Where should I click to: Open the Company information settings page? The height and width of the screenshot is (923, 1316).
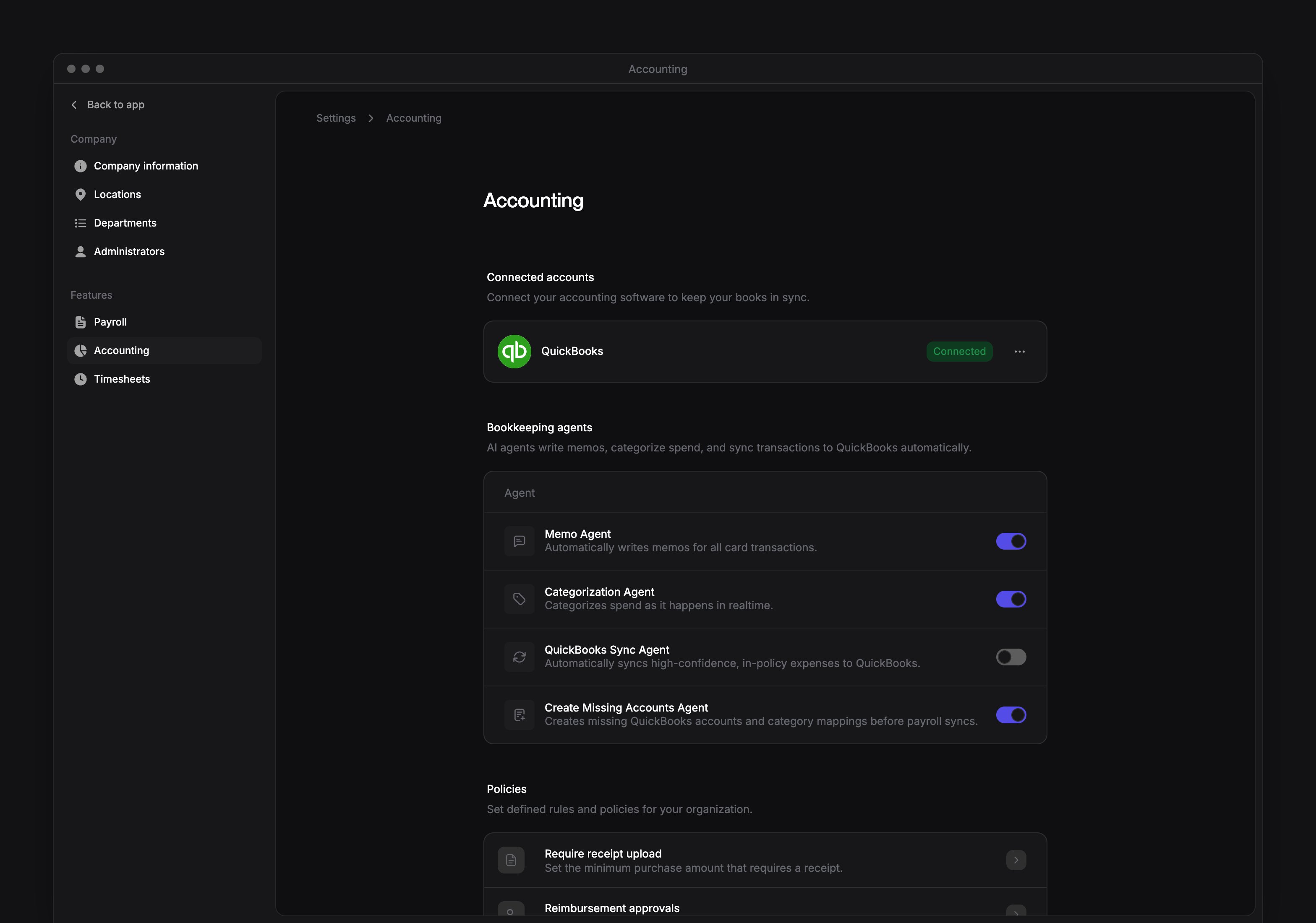coord(164,166)
